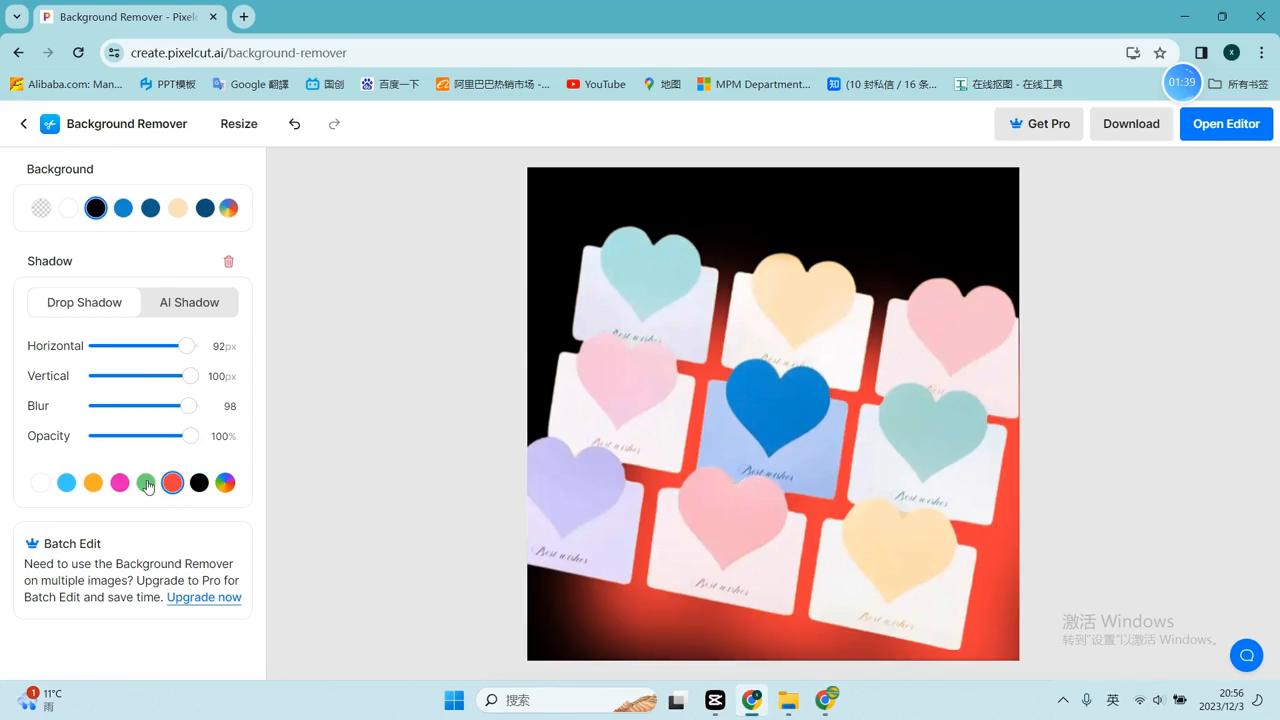
Task: Click the Upgrade now link
Action: 204,597
